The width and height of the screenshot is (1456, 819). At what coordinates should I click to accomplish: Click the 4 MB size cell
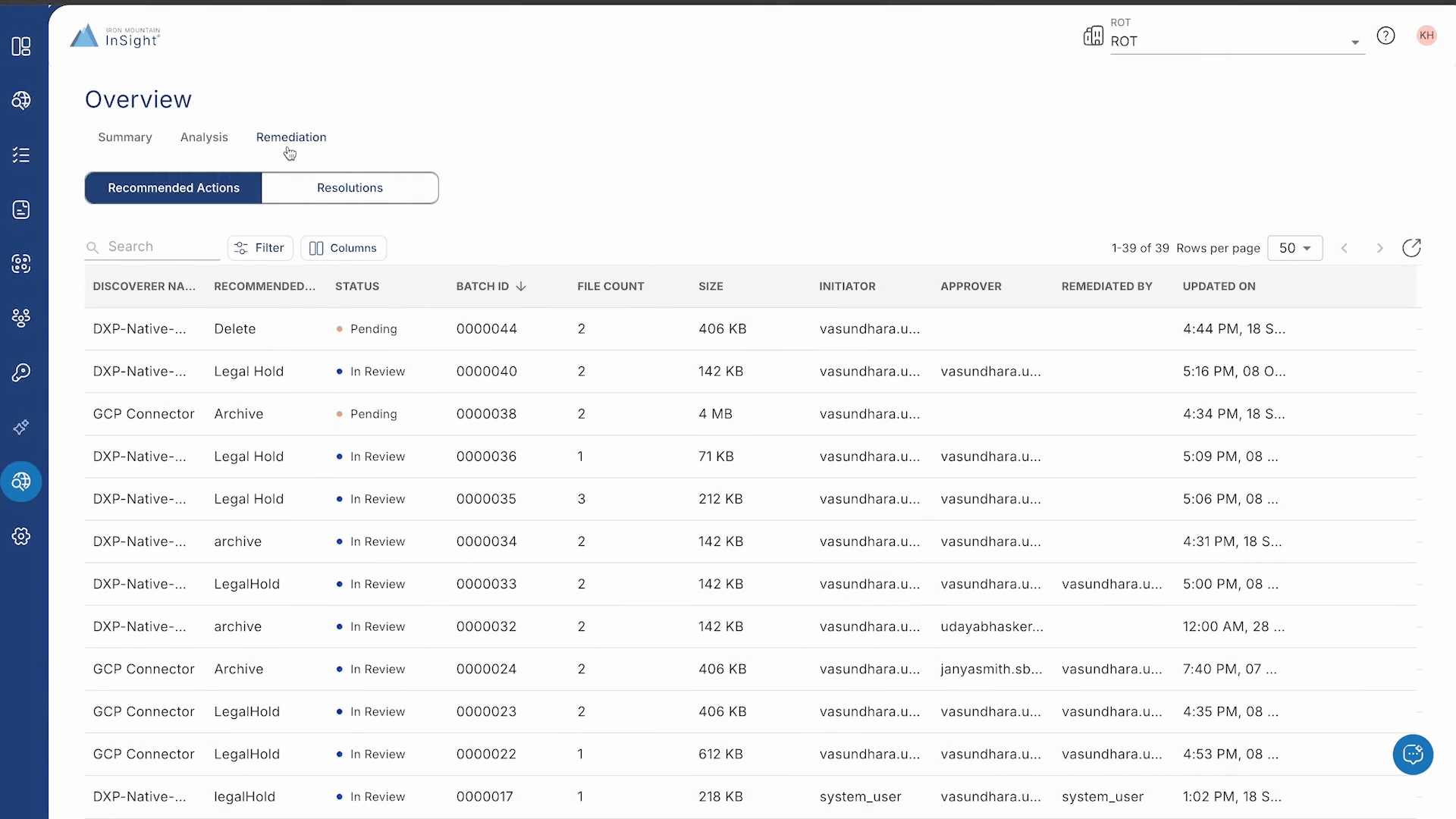click(715, 414)
